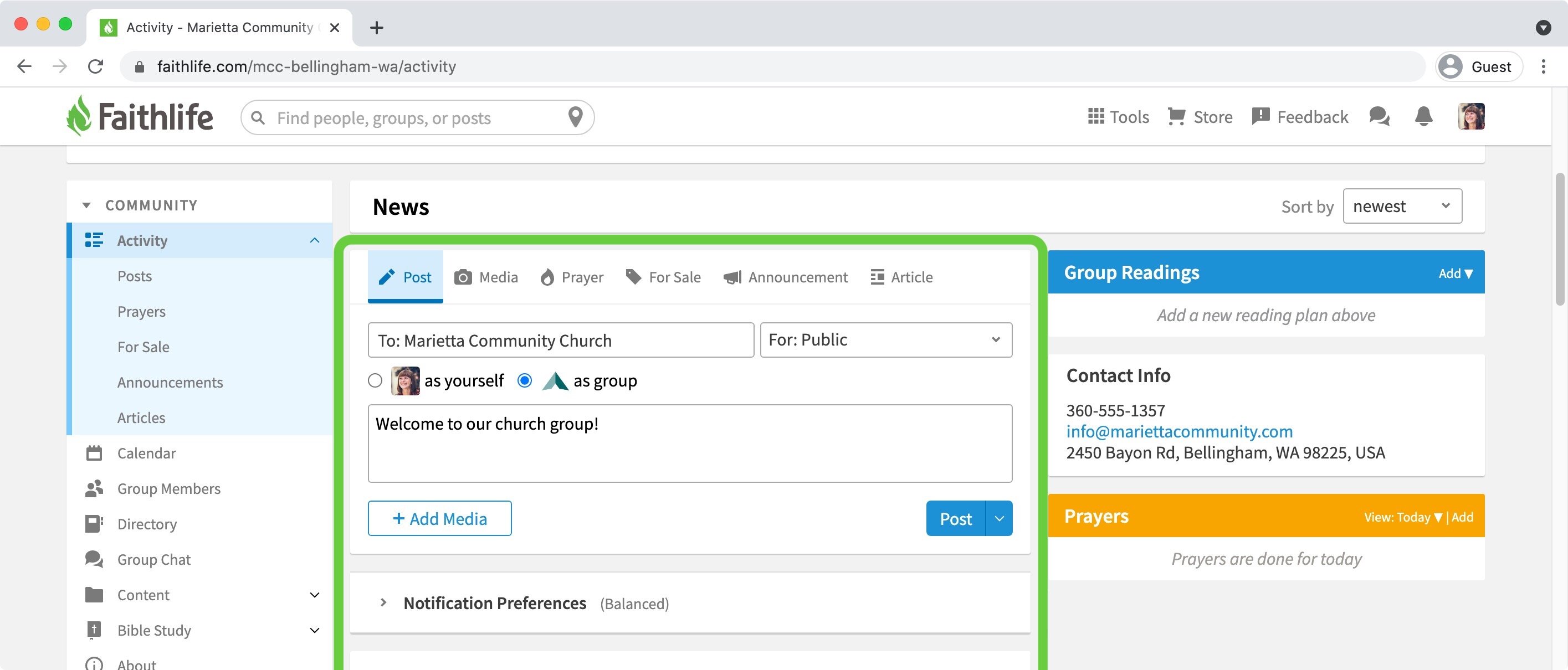The width and height of the screenshot is (1568, 670).
Task: Open the Feedback form
Action: tap(1300, 117)
